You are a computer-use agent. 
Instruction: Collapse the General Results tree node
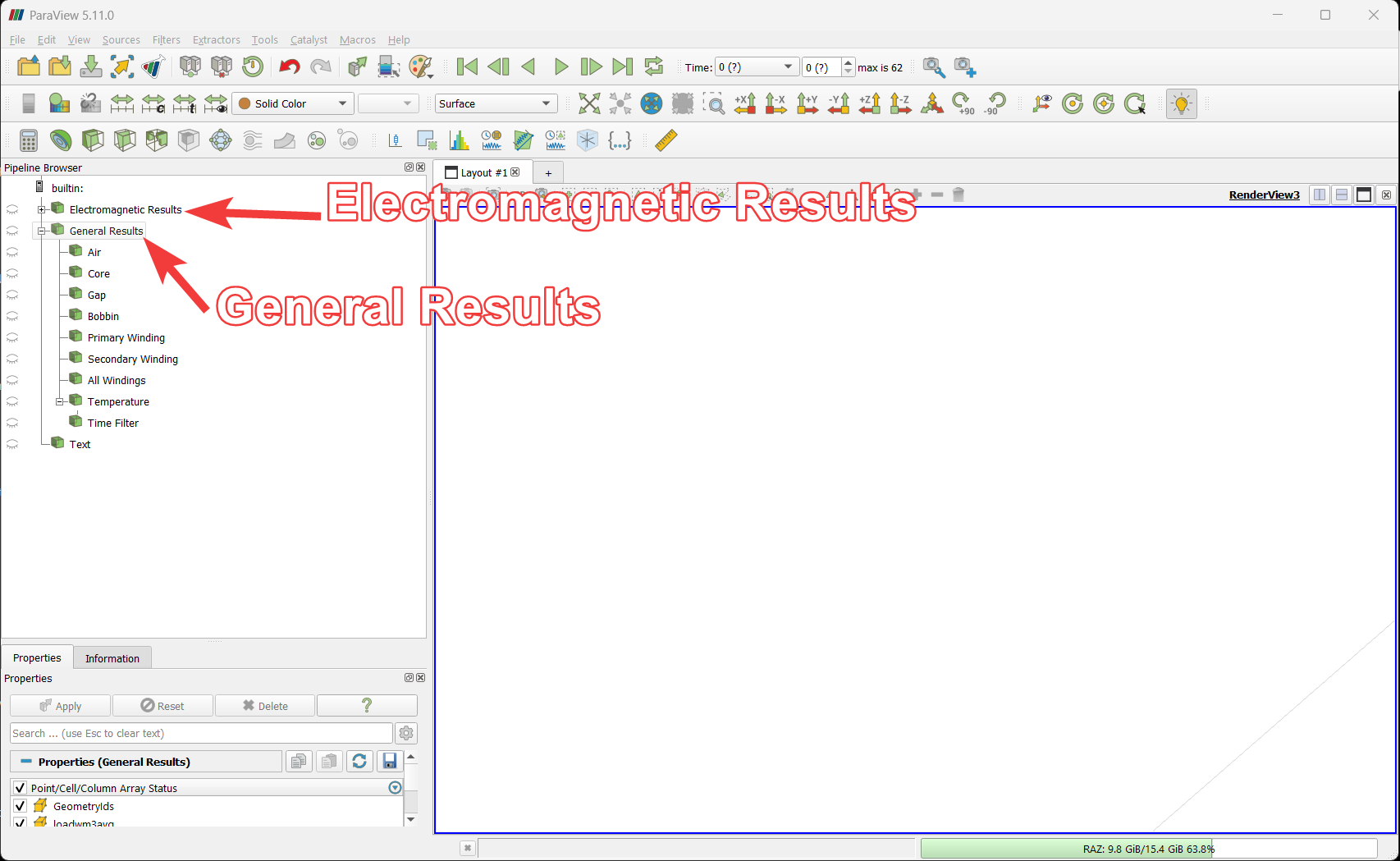click(41, 231)
